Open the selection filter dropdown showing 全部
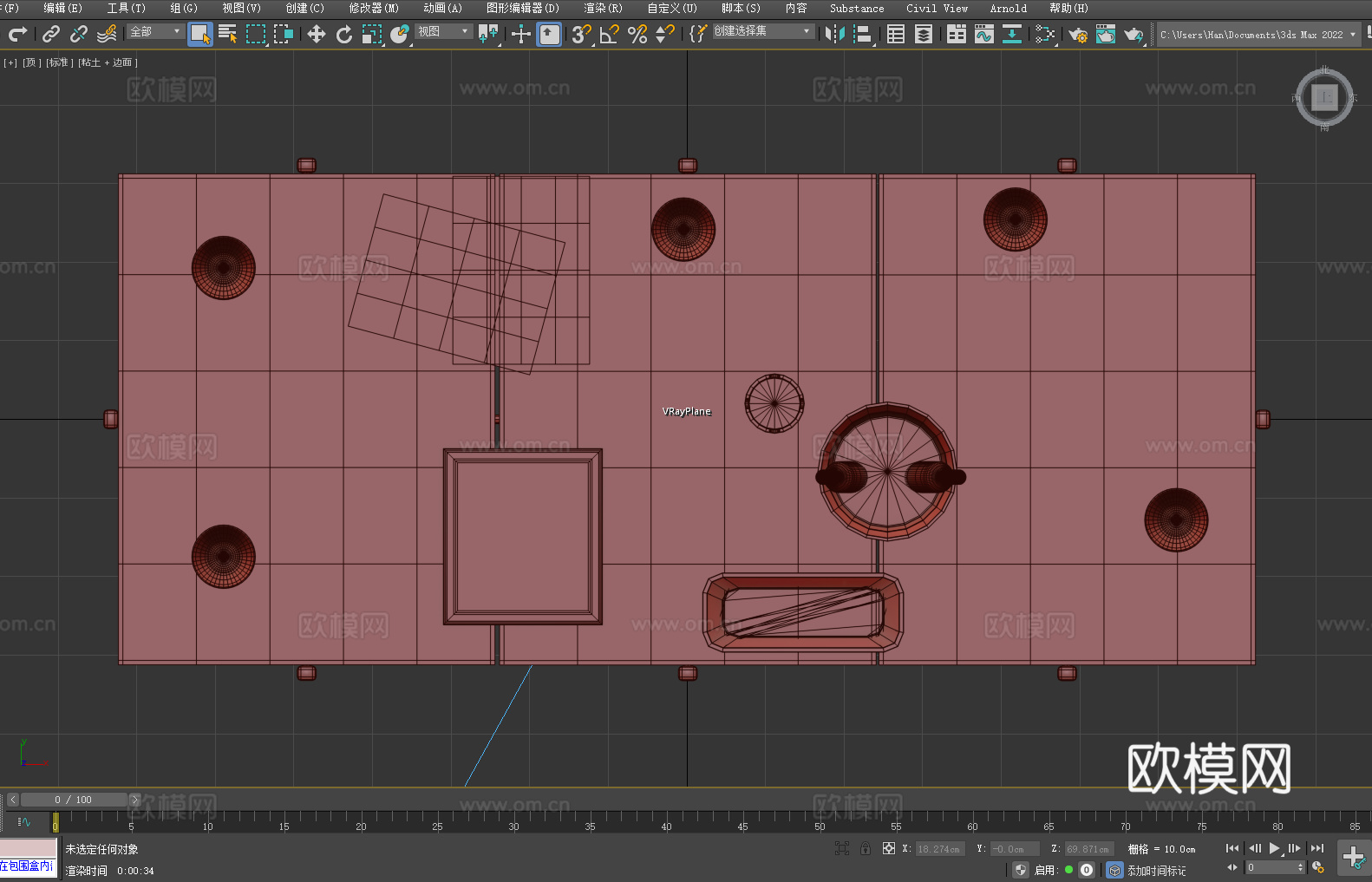Screen dimensions: 1372x882 [156, 31]
